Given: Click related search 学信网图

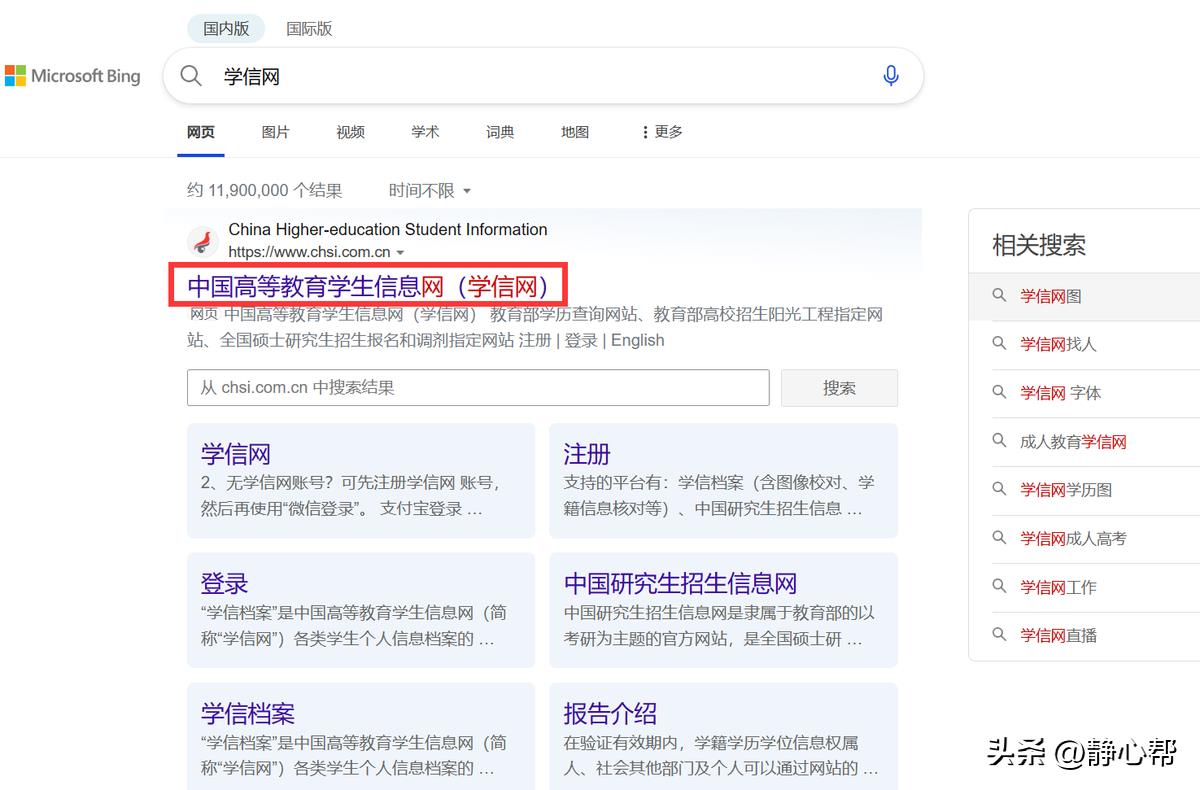Looking at the screenshot, I should [x=1051, y=296].
